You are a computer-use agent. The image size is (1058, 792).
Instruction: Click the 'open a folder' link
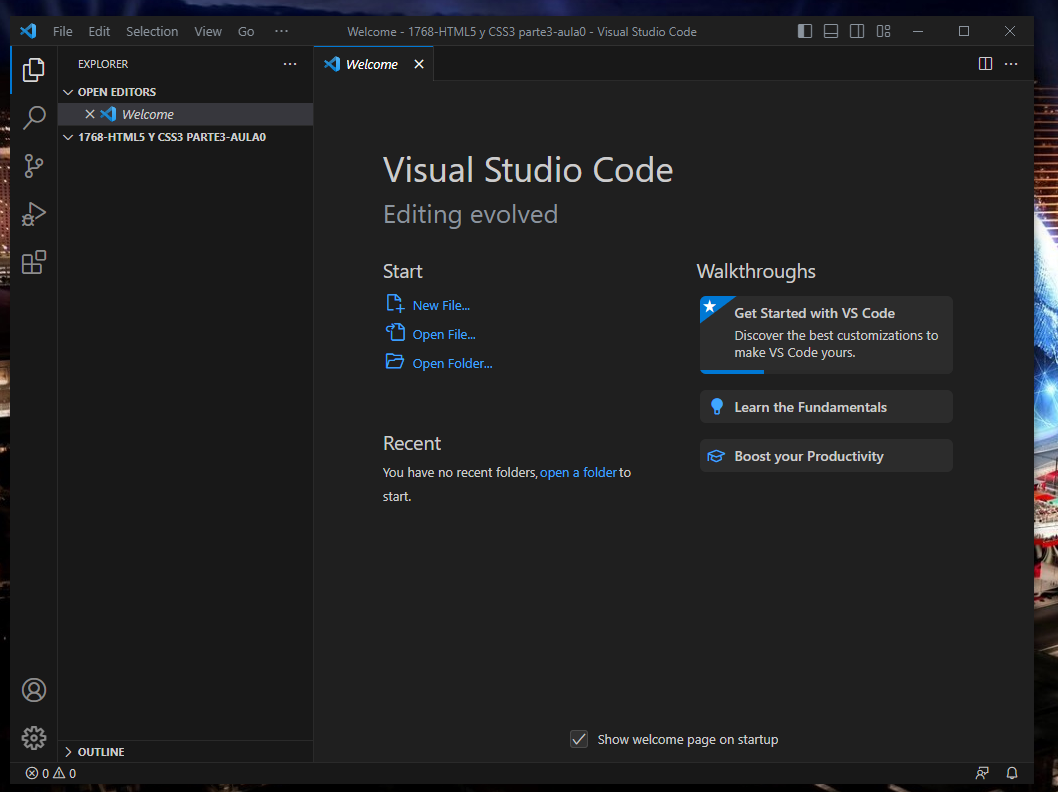pyautogui.click(x=578, y=473)
